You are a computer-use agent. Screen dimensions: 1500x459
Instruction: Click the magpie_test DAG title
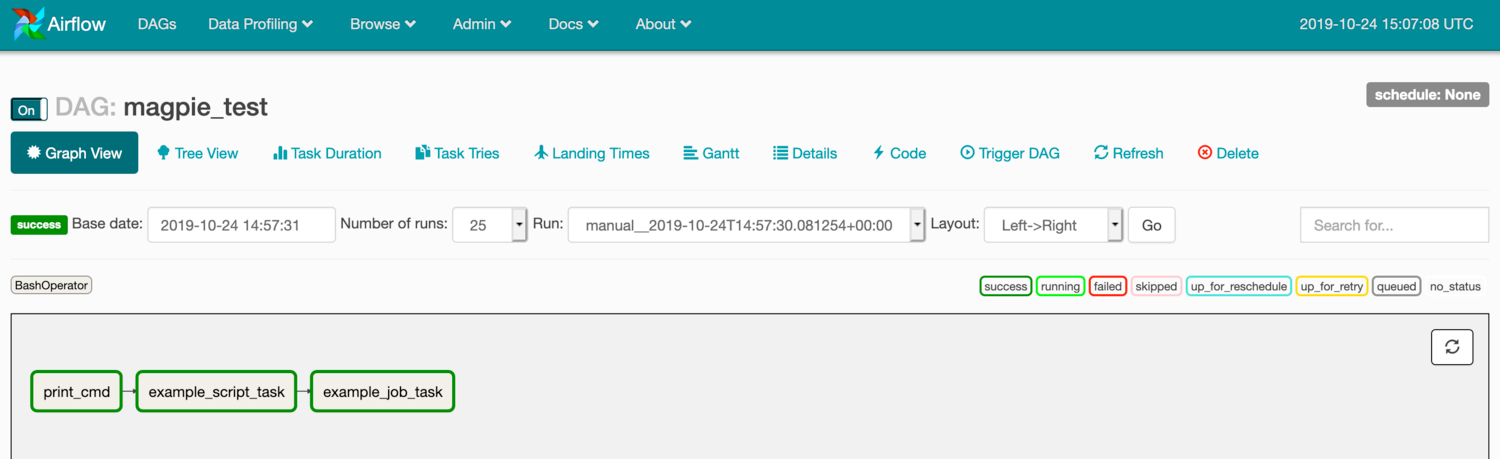pyautogui.click(x=196, y=106)
